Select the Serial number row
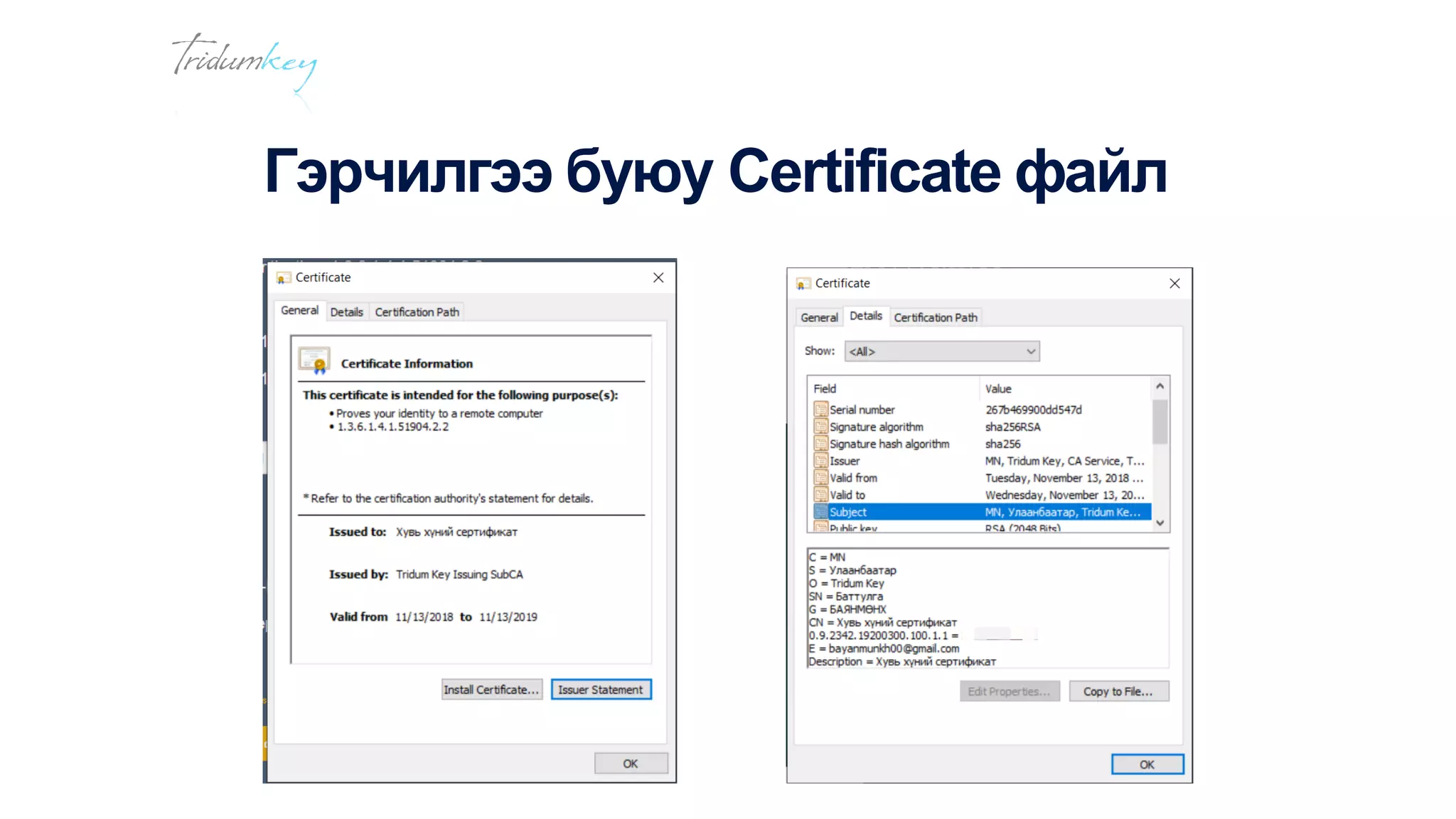Viewport: 1456px width, 819px height. [x=982, y=409]
